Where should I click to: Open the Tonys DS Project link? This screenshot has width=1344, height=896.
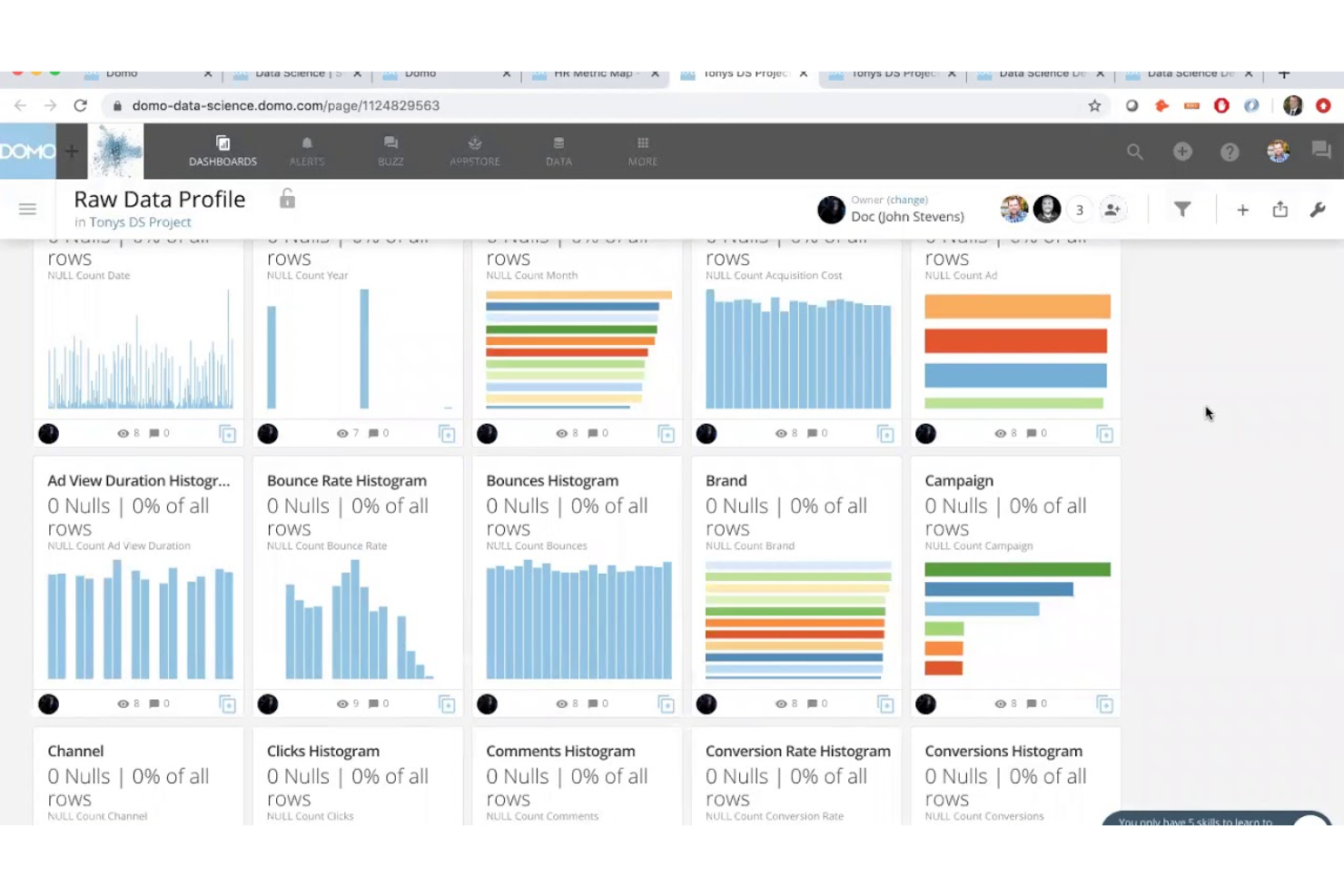click(x=140, y=222)
